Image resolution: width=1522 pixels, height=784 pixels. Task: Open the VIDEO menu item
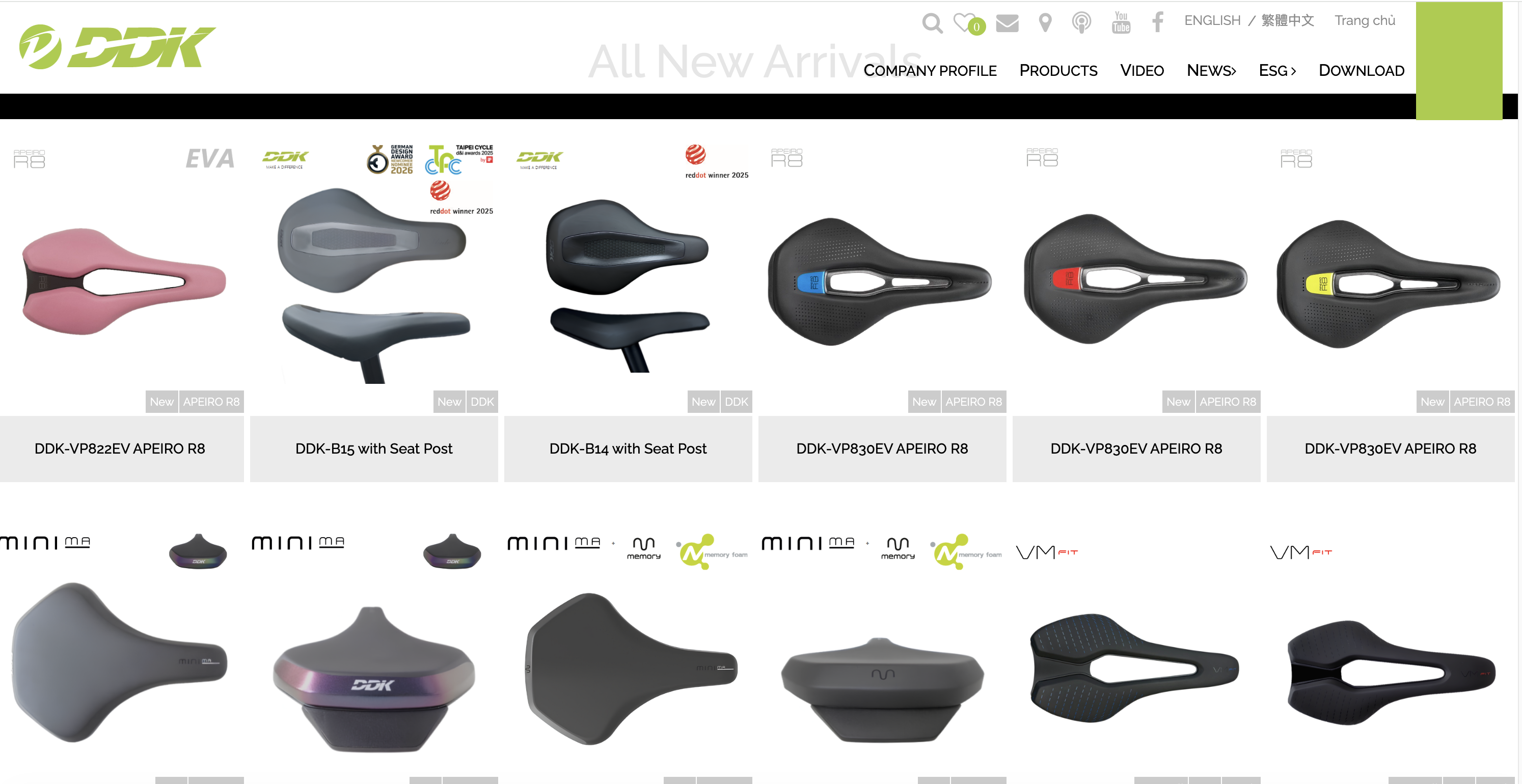click(1142, 71)
